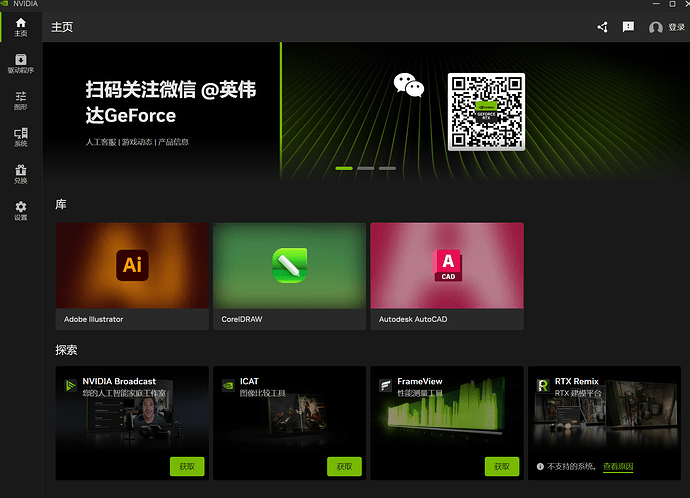
Task: Click the QR code image in banner
Action: point(486,112)
